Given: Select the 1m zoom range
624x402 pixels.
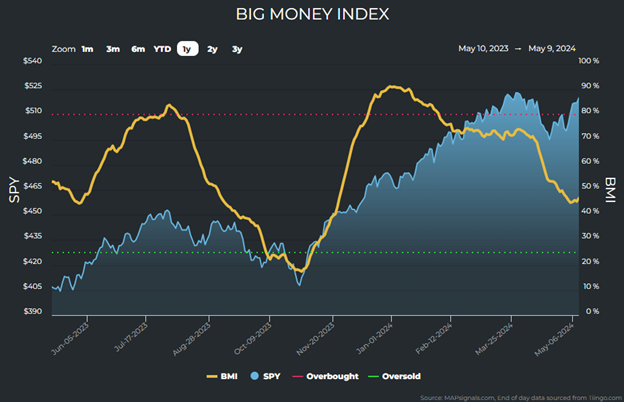Looking at the screenshot, I should [x=88, y=48].
